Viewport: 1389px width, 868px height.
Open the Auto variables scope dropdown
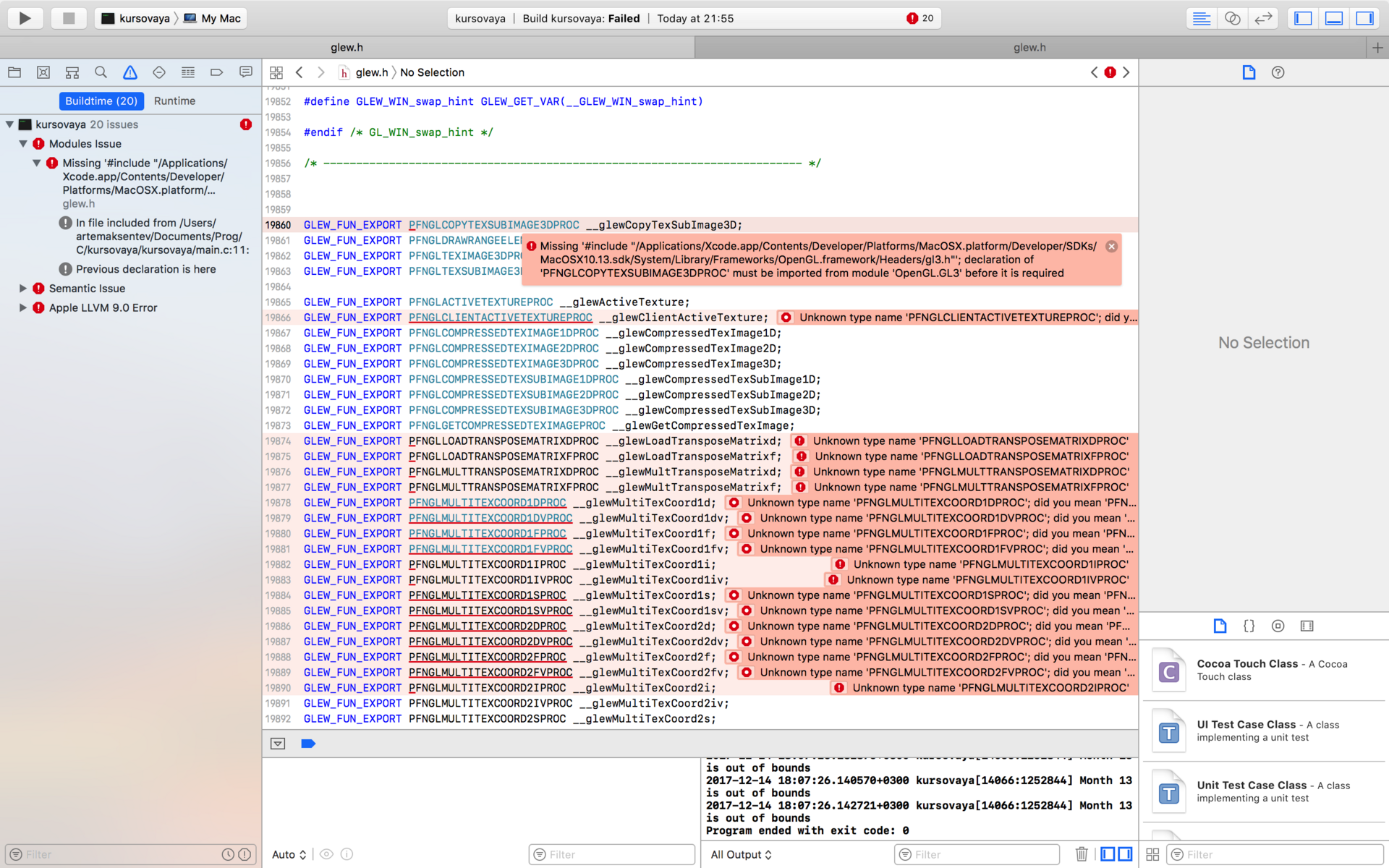pyautogui.click(x=289, y=854)
